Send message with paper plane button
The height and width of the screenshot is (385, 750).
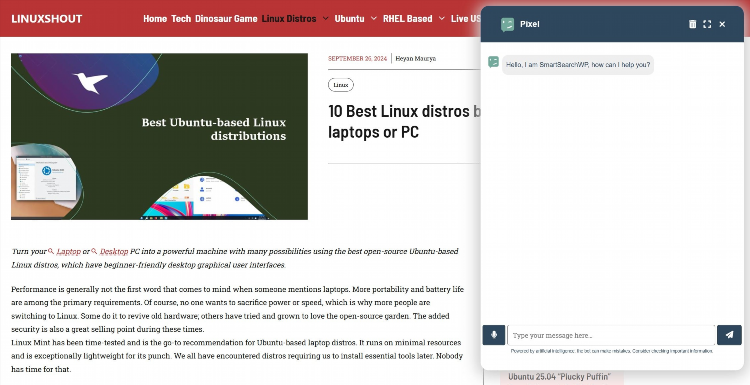729,335
